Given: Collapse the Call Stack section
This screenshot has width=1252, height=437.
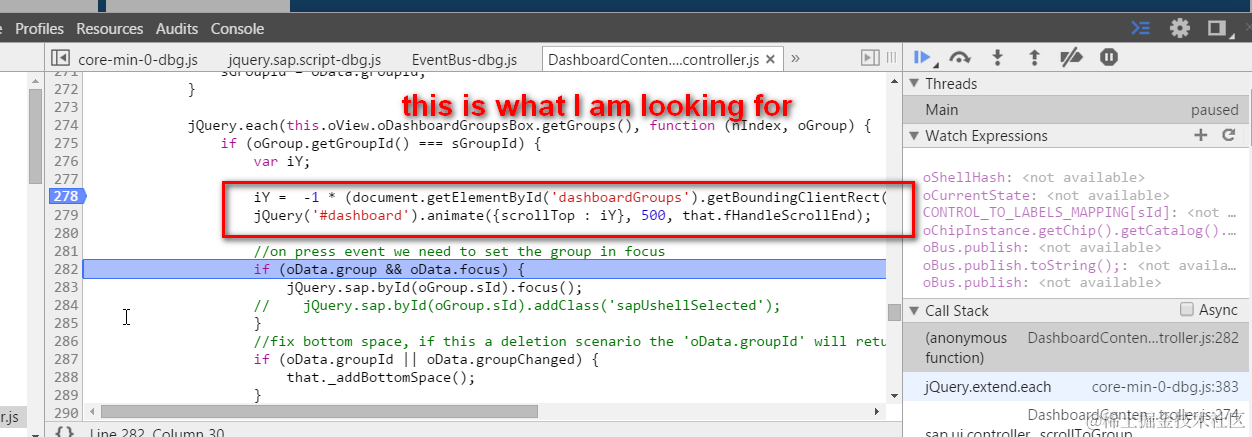Looking at the screenshot, I should [914, 311].
